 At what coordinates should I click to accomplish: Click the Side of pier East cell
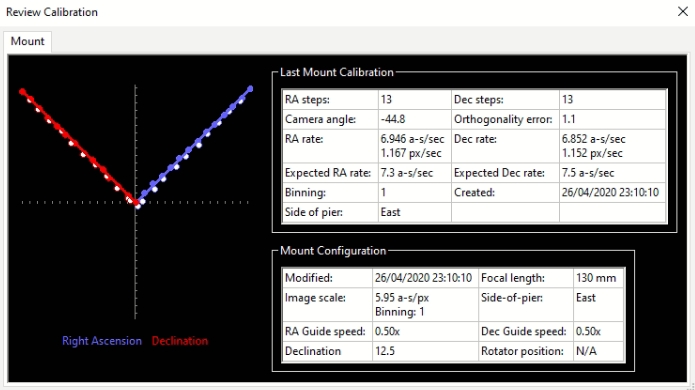pos(414,212)
